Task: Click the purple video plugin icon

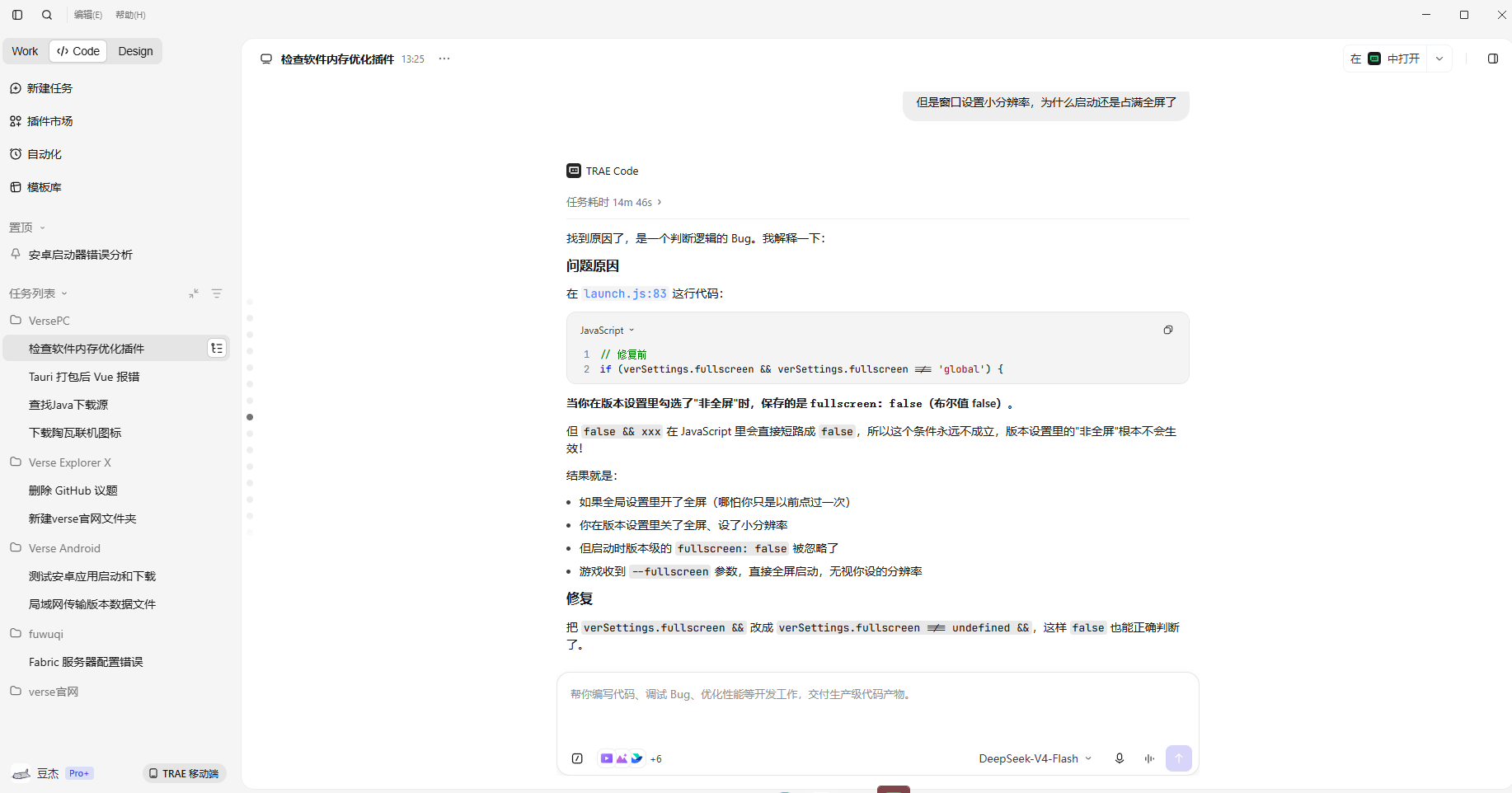Action: click(x=607, y=758)
